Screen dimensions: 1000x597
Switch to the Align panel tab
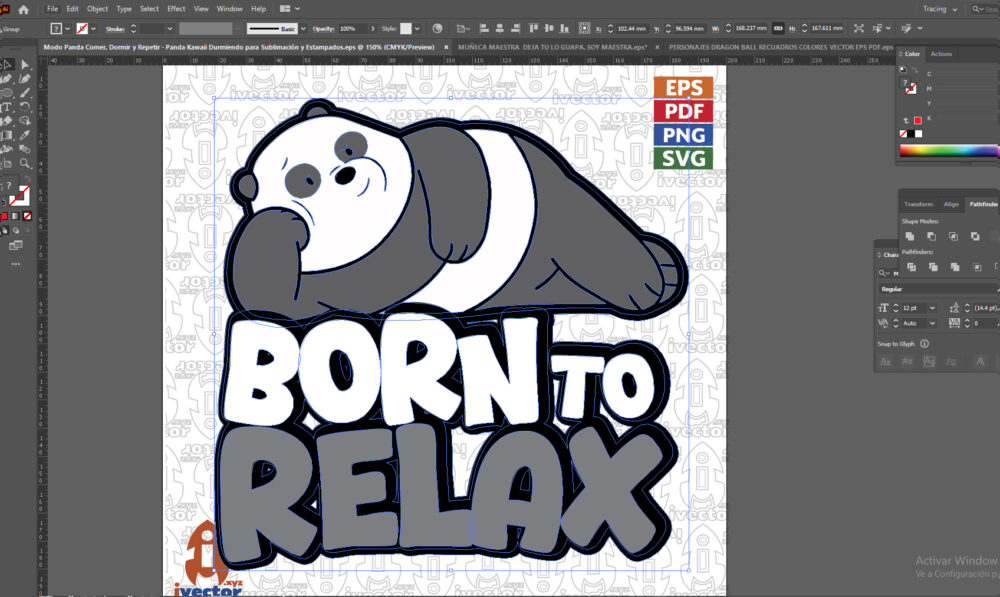point(952,204)
